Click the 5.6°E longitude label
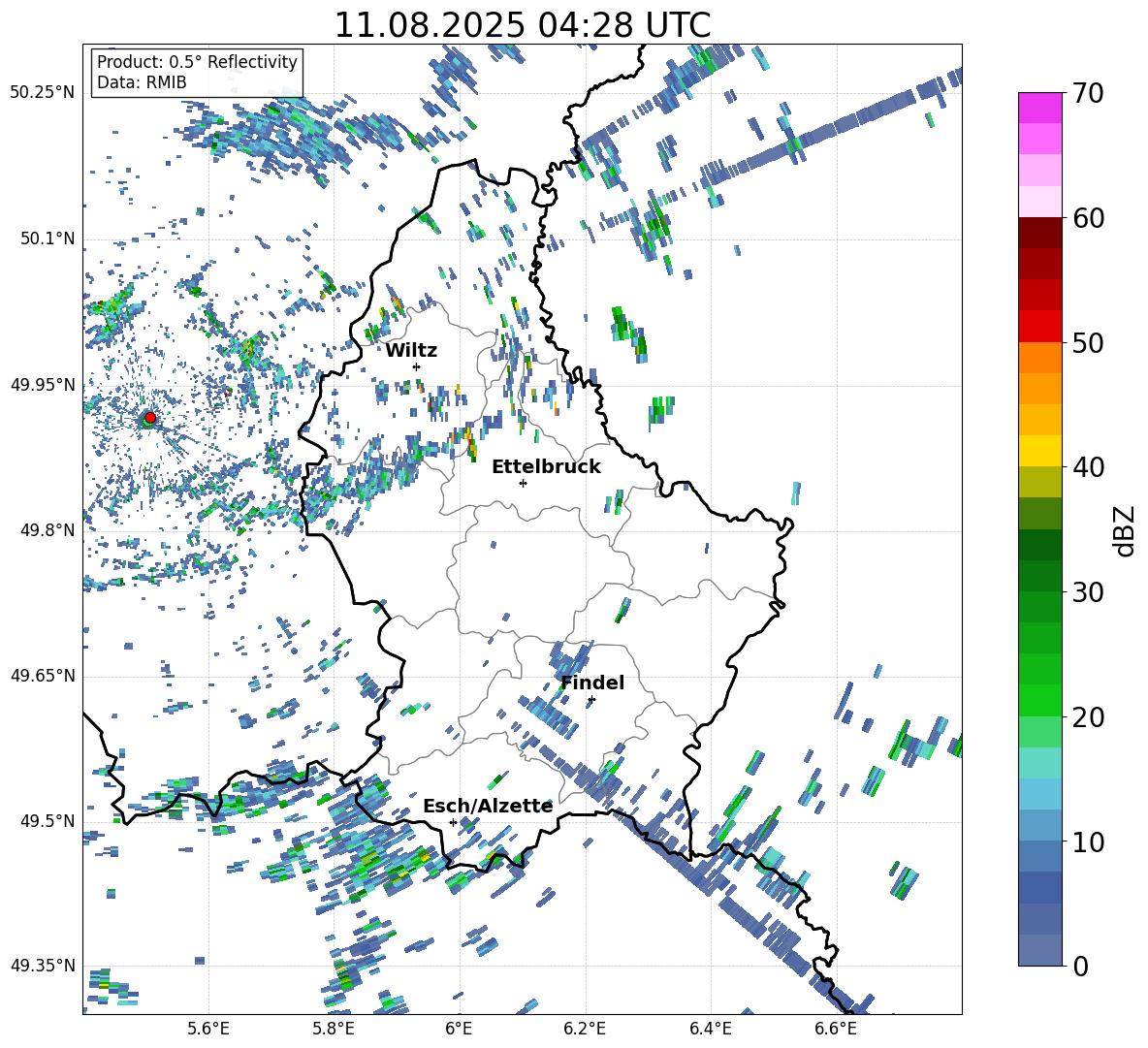Viewport: 1148px width, 1048px height. 208,1030
